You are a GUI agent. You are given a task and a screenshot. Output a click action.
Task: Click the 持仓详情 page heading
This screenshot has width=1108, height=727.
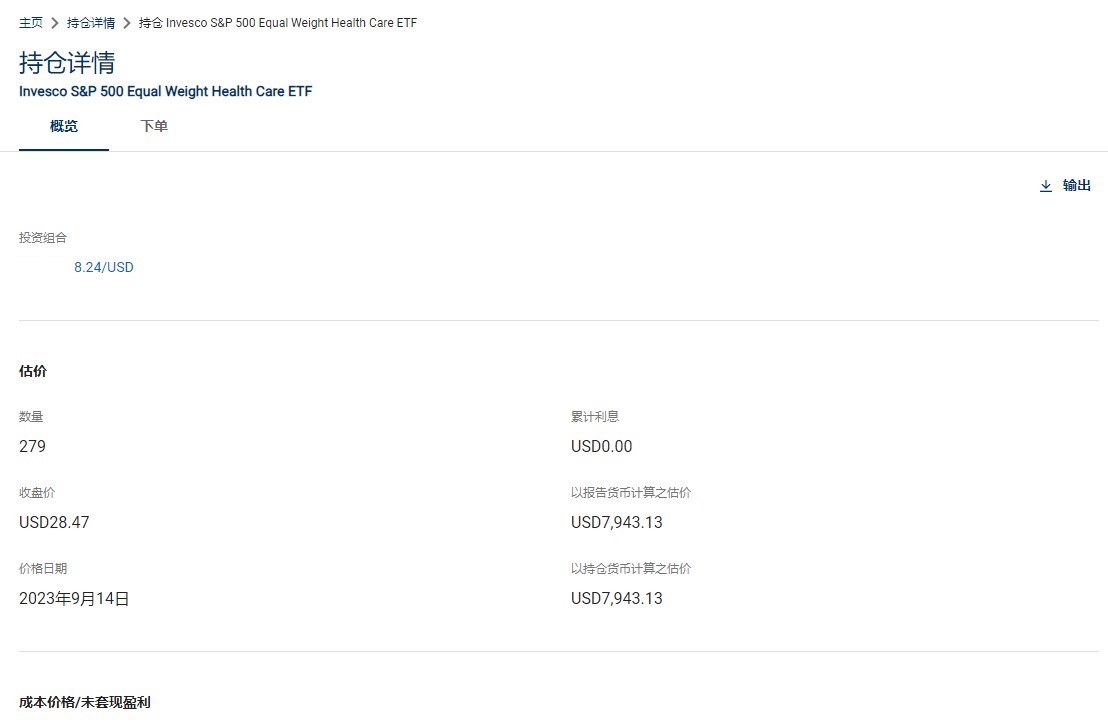pyautogui.click(x=67, y=63)
